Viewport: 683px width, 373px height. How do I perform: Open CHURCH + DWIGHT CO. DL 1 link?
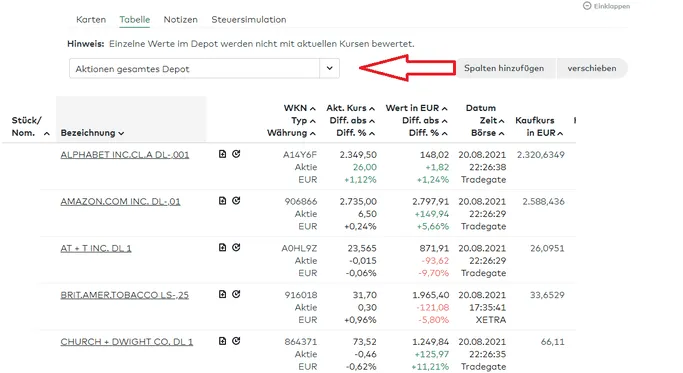tap(126, 342)
